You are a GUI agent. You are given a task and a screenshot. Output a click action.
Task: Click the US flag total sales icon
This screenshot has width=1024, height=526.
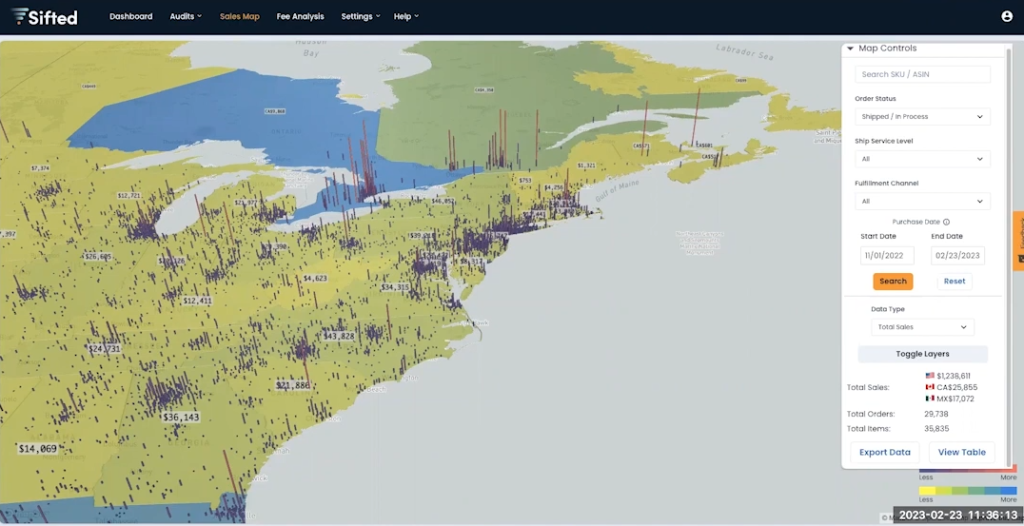(x=930, y=375)
